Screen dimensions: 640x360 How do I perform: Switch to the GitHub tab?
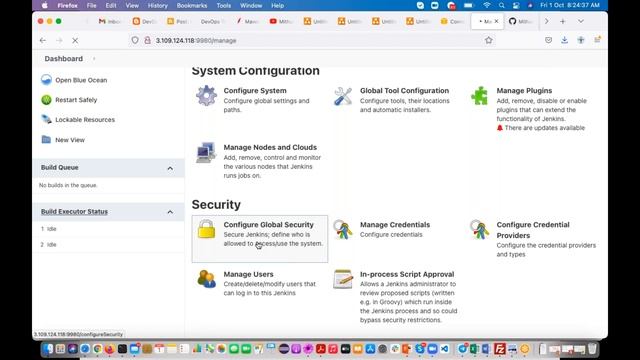pyautogui.click(x=520, y=21)
